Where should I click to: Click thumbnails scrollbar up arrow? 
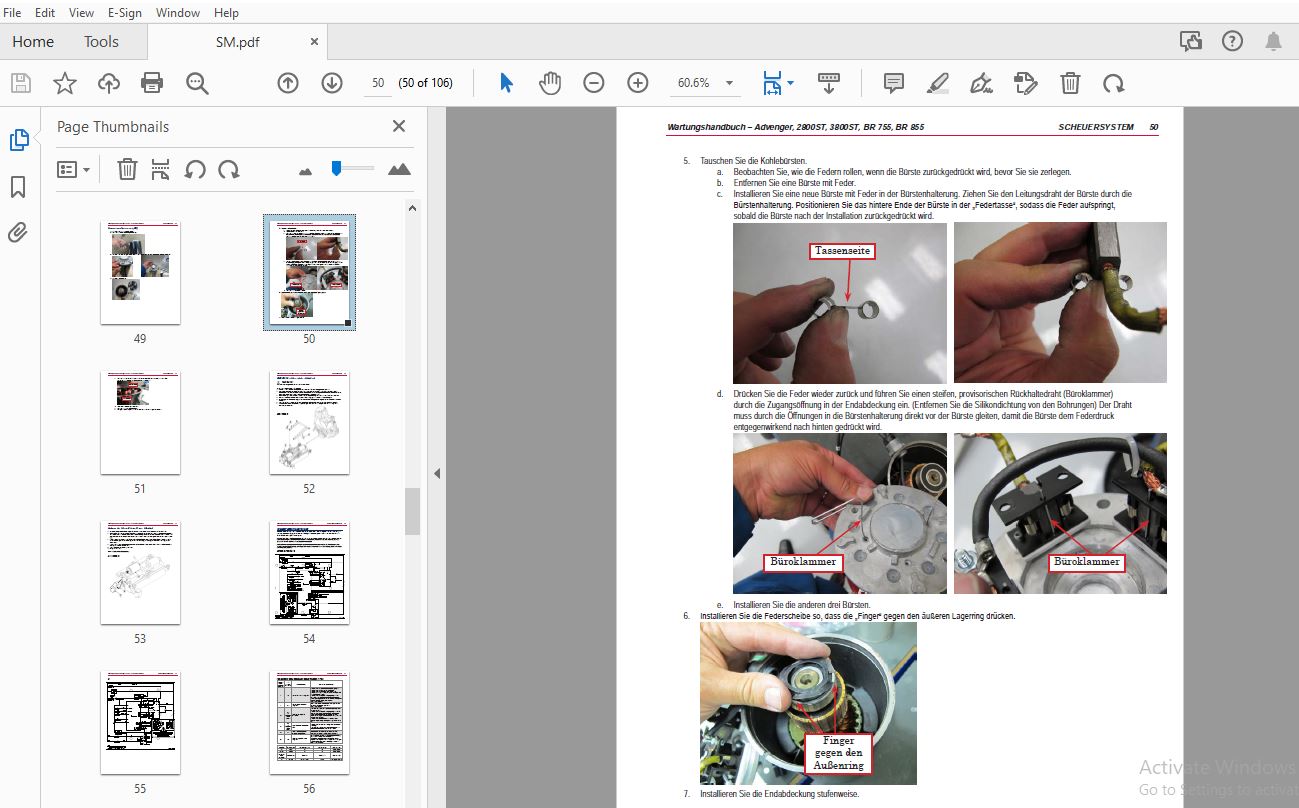point(412,207)
